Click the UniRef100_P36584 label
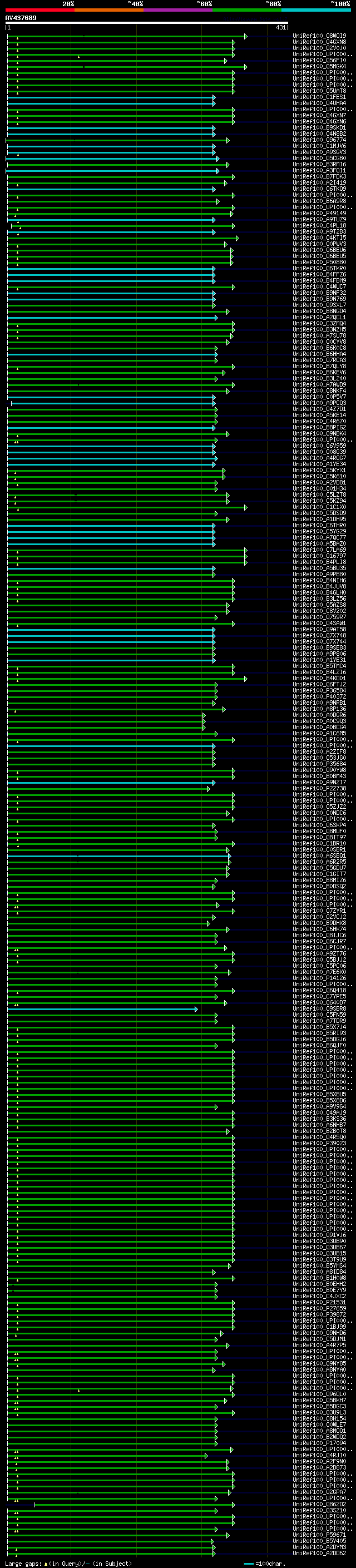 click(x=319, y=691)
